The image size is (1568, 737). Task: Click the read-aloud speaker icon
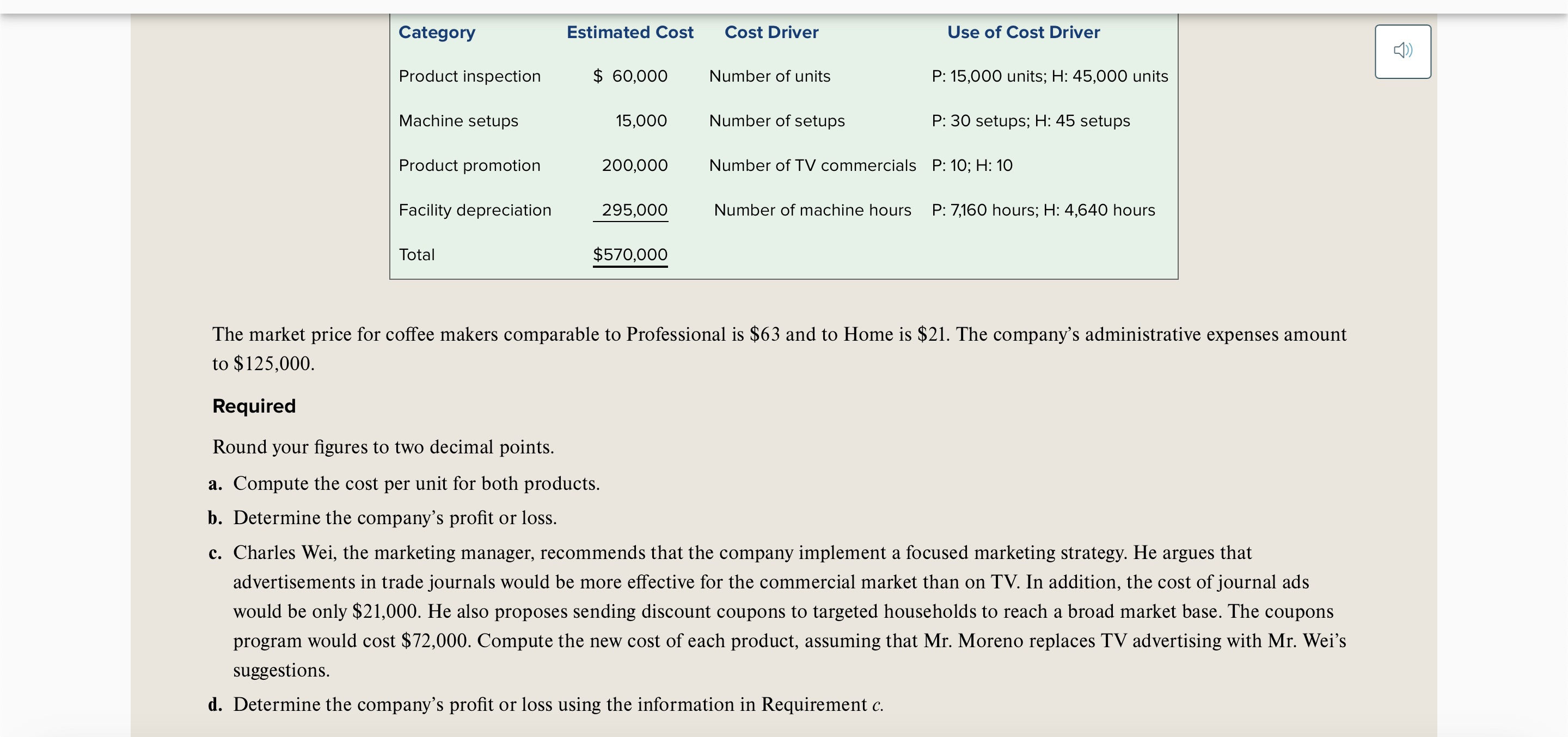(x=1402, y=51)
